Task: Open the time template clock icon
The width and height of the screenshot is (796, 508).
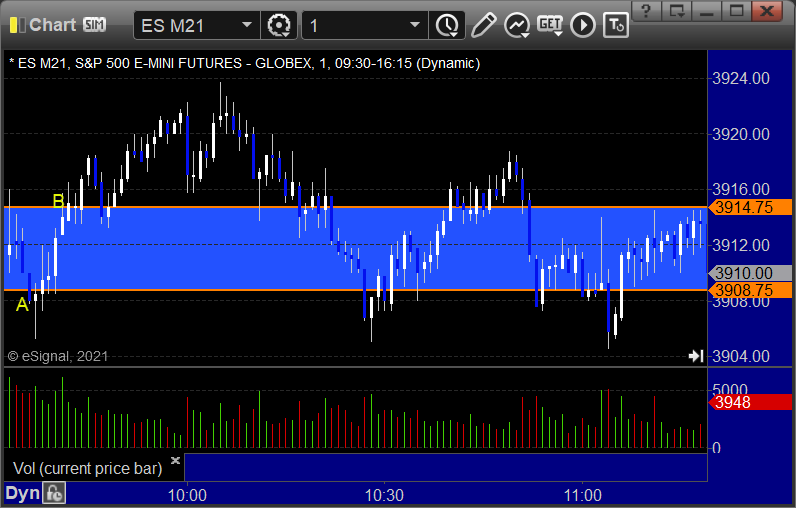Action: (447, 25)
